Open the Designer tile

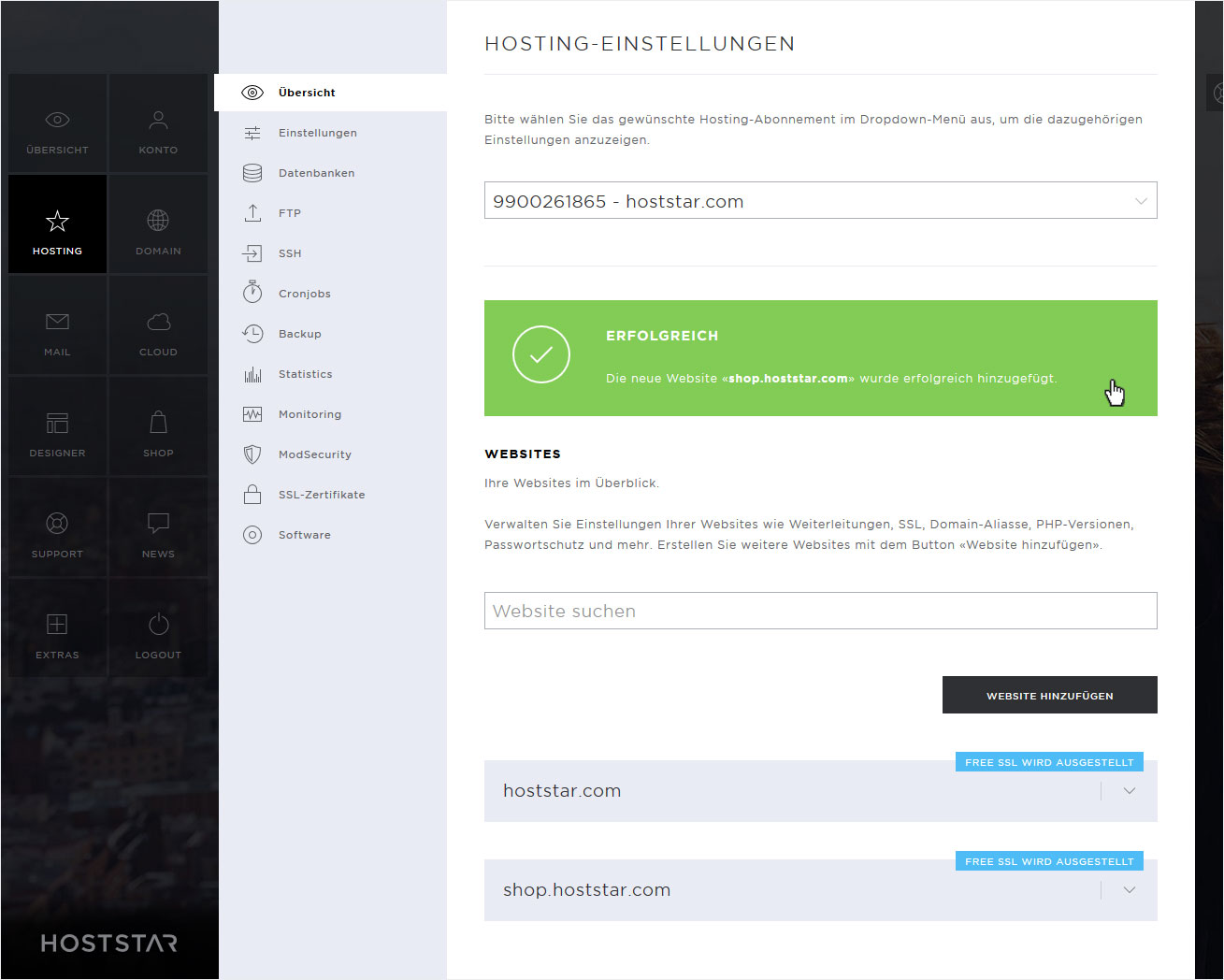point(57,426)
